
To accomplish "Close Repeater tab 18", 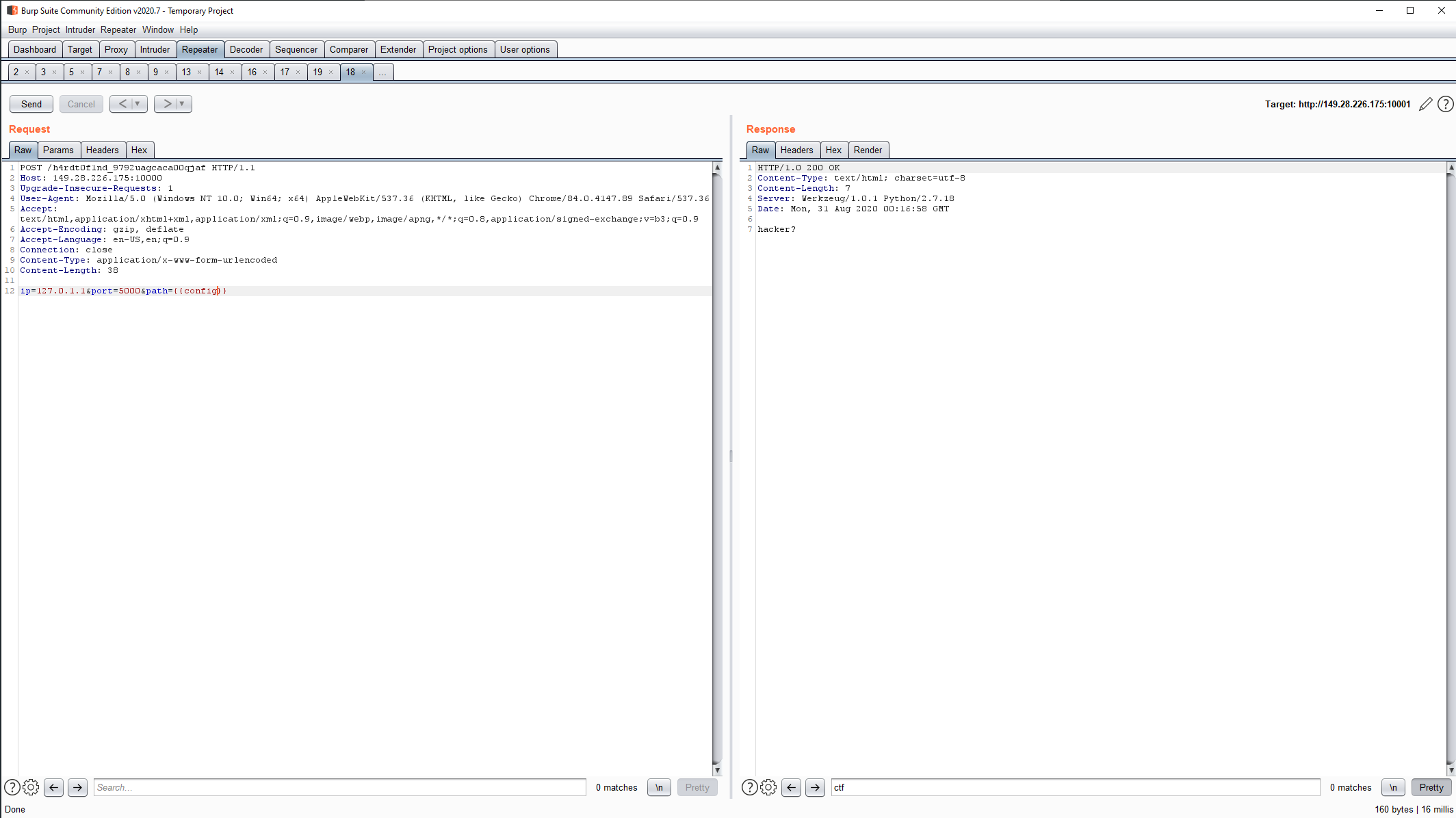I will pyautogui.click(x=364, y=72).
